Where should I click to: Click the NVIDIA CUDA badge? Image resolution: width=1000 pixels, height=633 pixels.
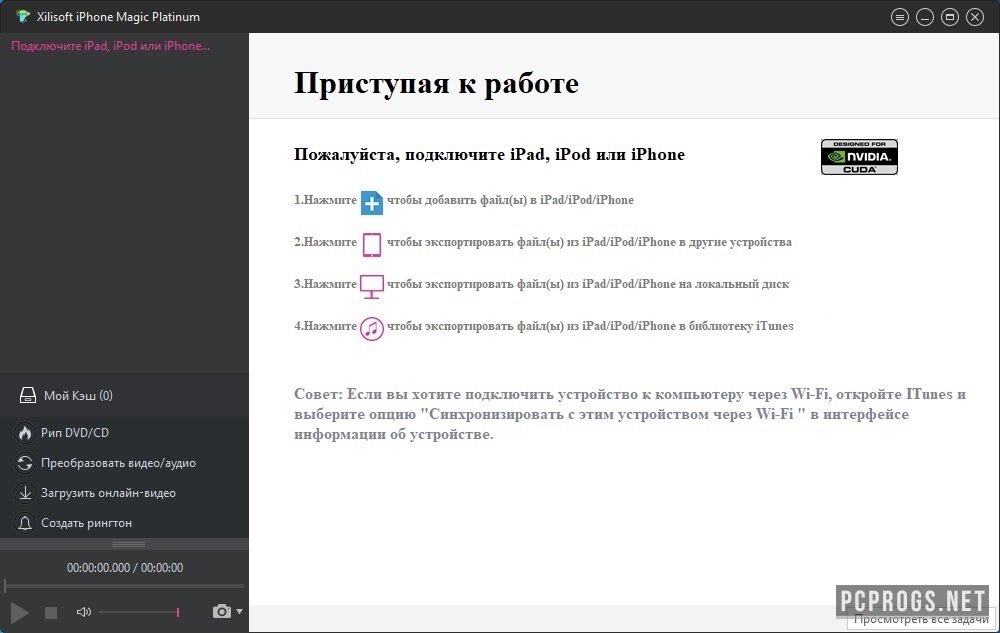[x=859, y=157]
